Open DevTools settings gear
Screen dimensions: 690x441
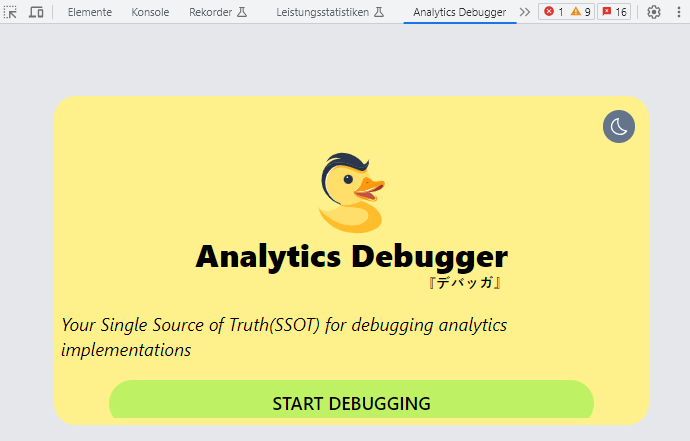654,12
